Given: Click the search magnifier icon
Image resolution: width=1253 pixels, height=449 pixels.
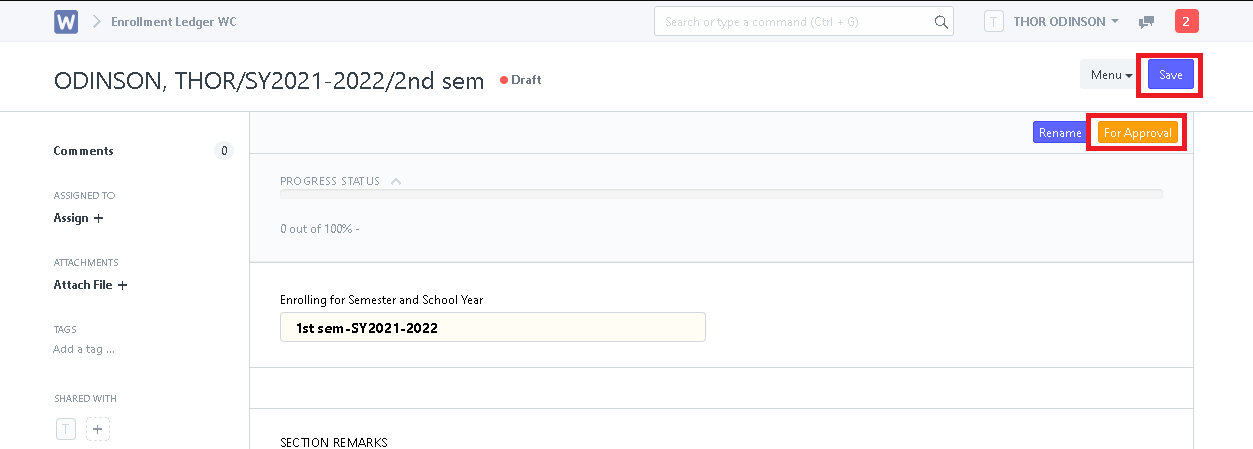Looking at the screenshot, I should click(x=941, y=22).
